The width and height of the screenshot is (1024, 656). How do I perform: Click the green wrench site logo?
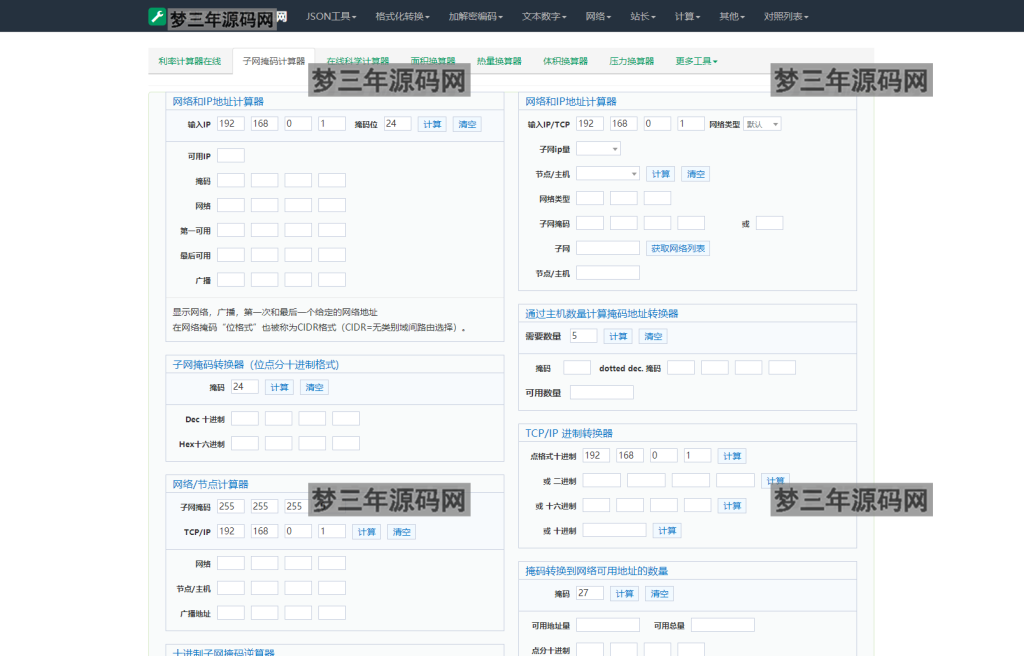157,16
